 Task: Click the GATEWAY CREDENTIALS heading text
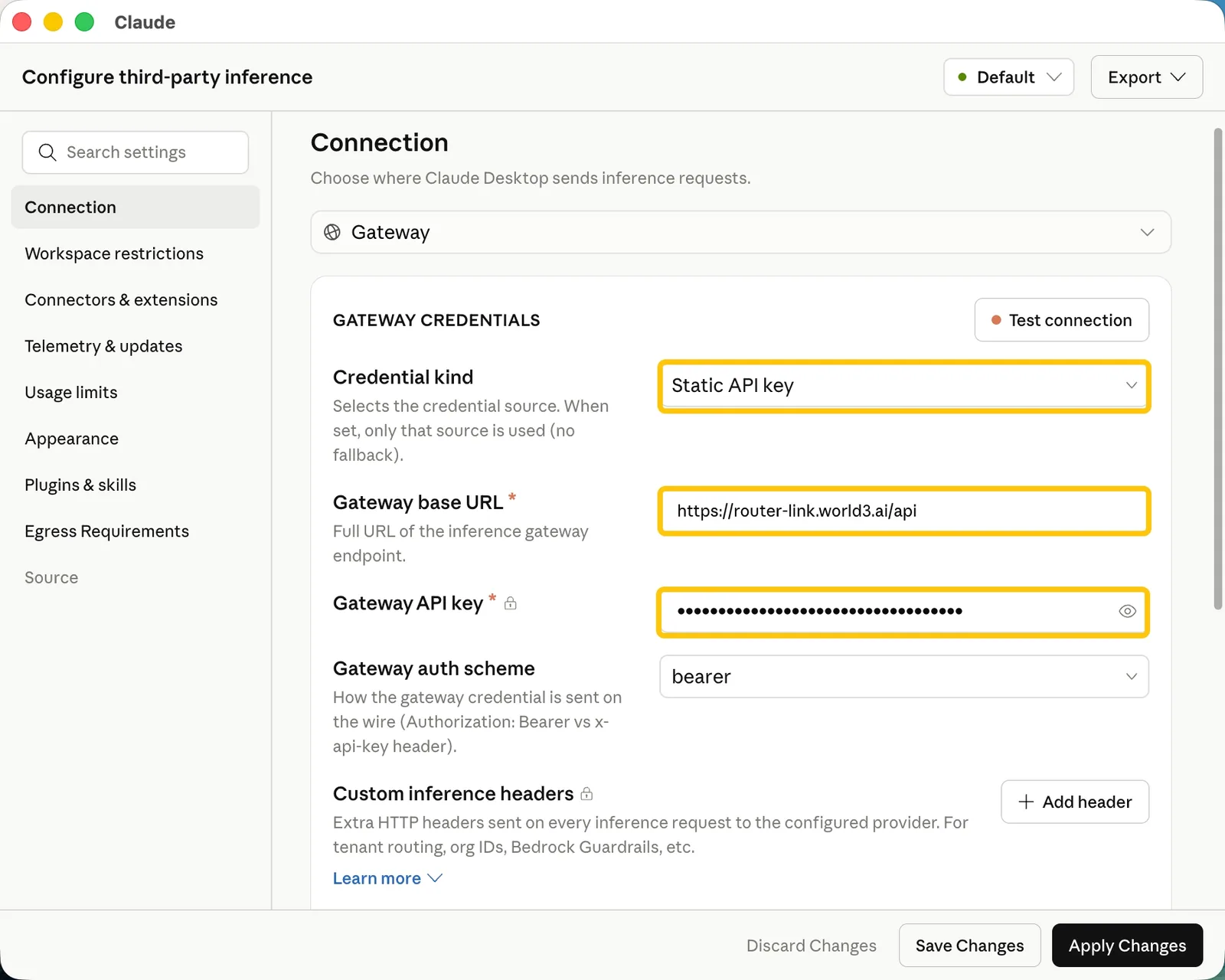point(436,320)
